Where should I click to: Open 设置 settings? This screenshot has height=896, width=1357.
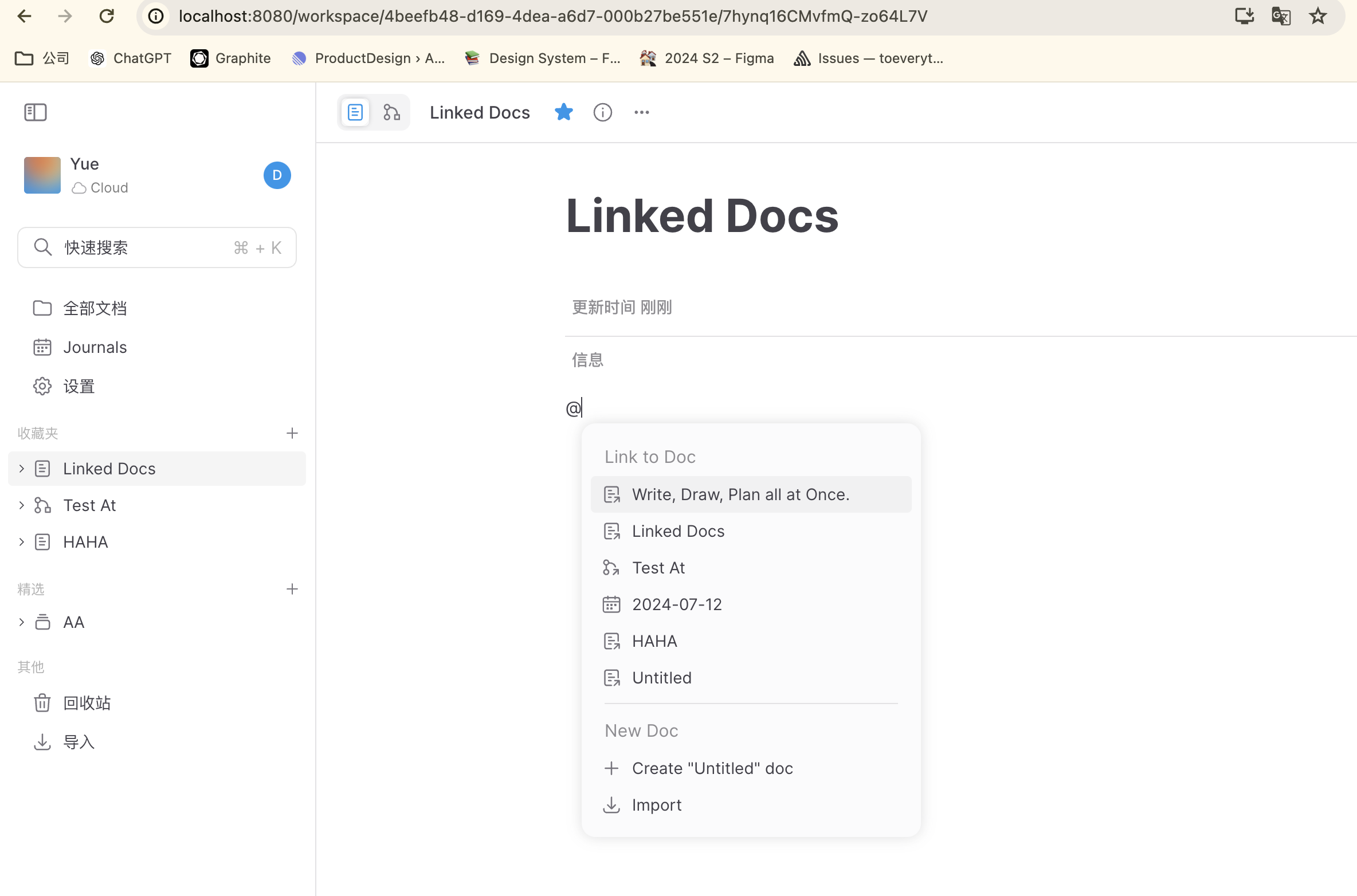click(78, 386)
